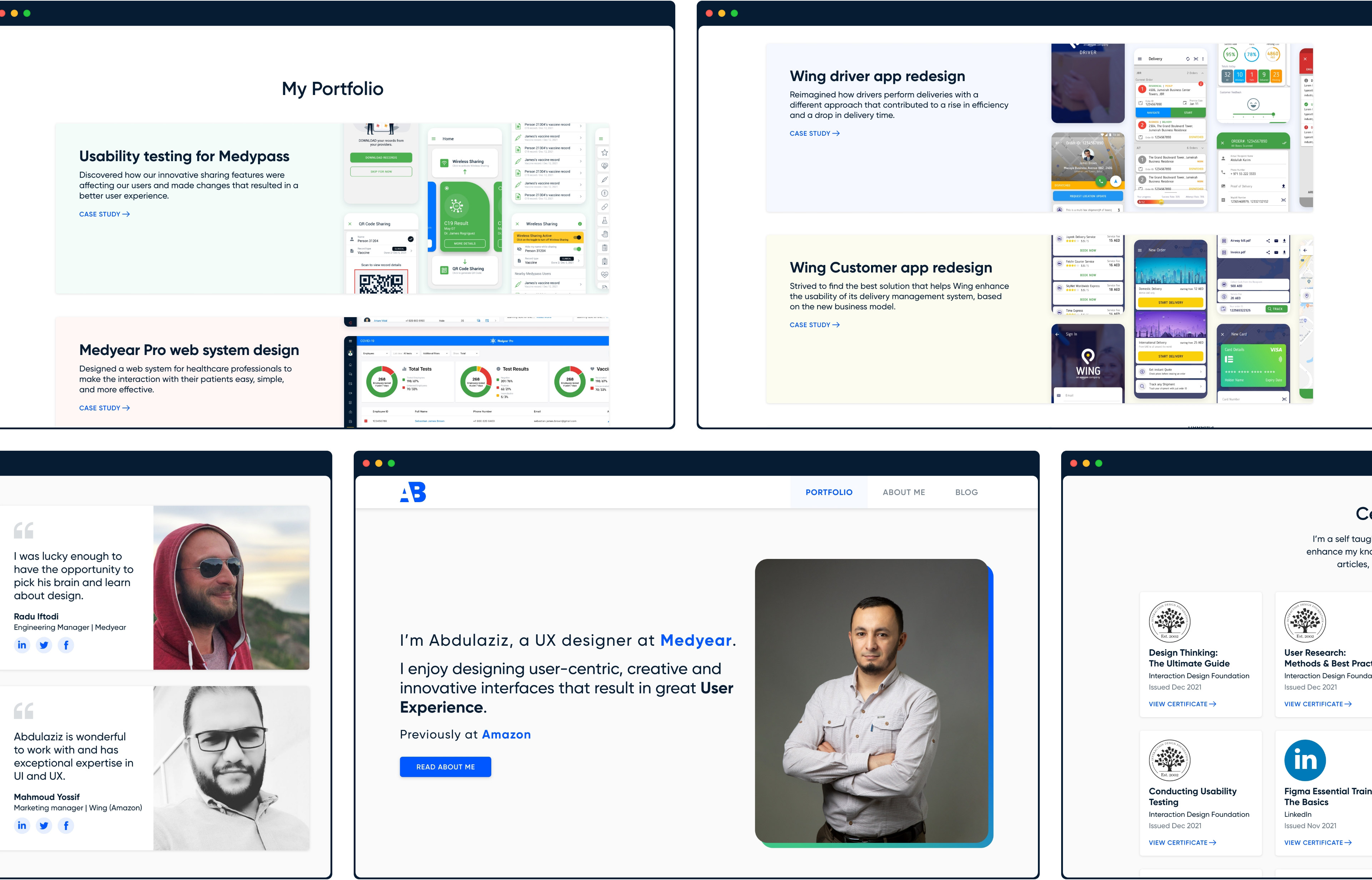Click the 'Wing Customer app redesign' title
The image size is (1372, 880).
point(891,267)
